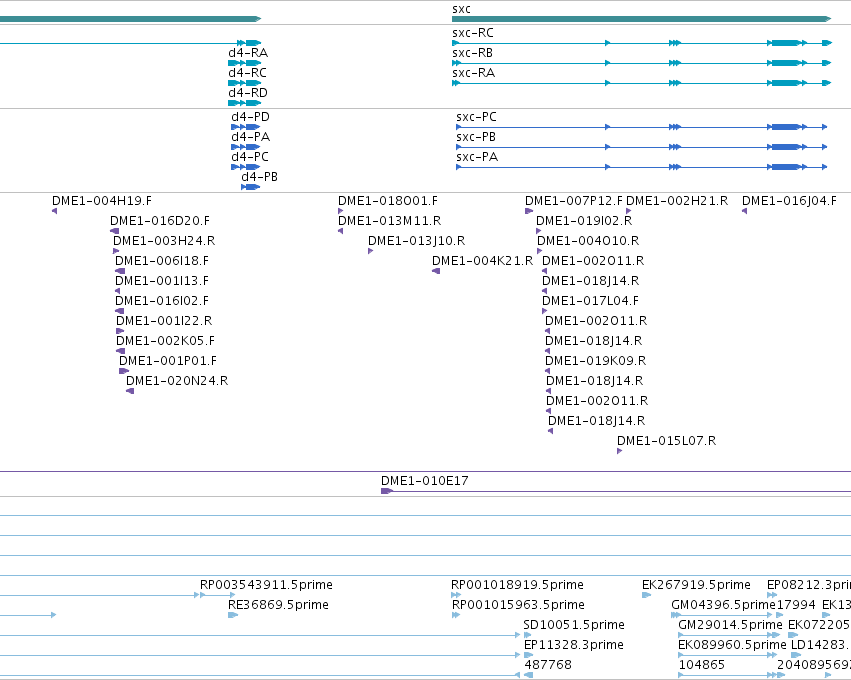Click the DME1-006I18.F feature label
851x680 pixels.
click(162, 262)
